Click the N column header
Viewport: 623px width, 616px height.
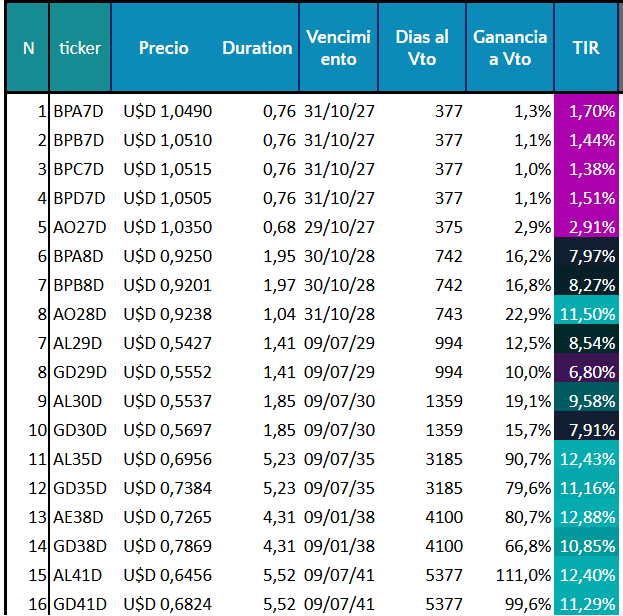click(x=28, y=48)
